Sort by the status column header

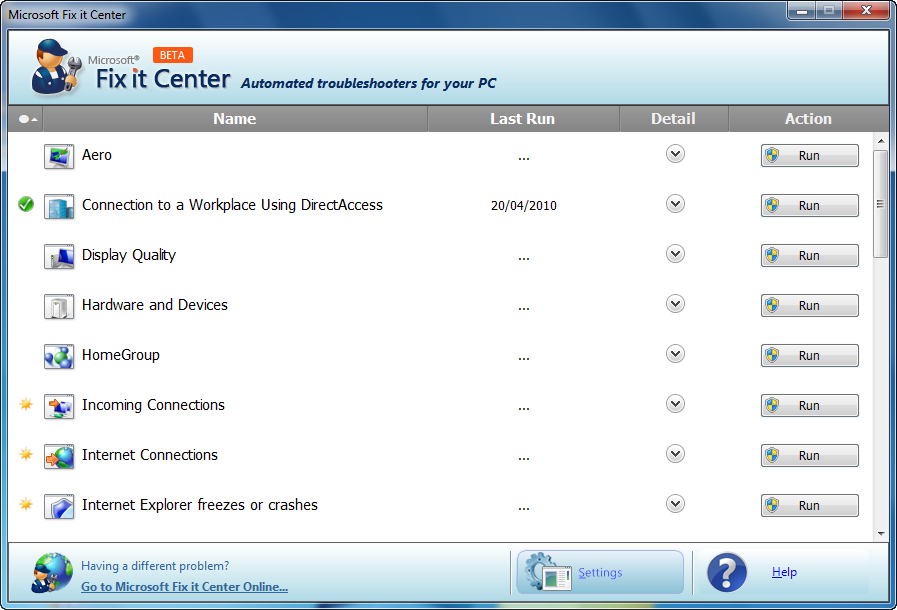[x=26, y=119]
